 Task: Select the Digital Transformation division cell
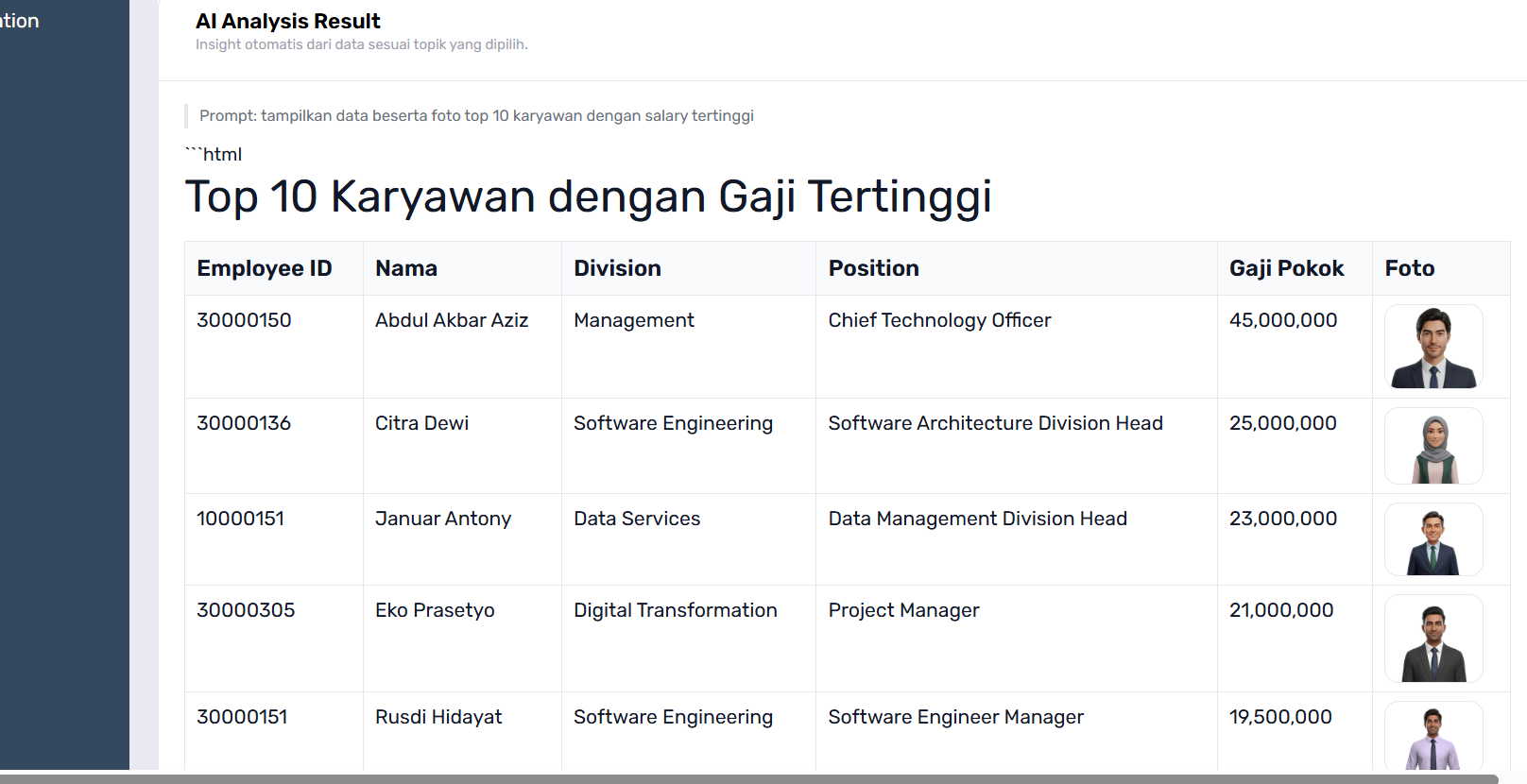pyautogui.click(x=675, y=610)
